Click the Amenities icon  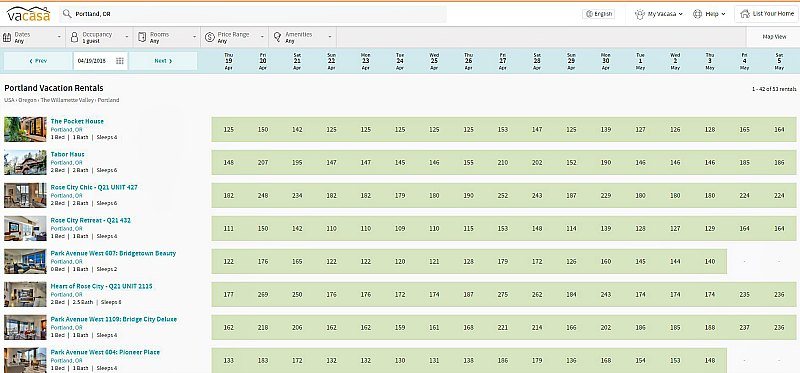pos(277,37)
